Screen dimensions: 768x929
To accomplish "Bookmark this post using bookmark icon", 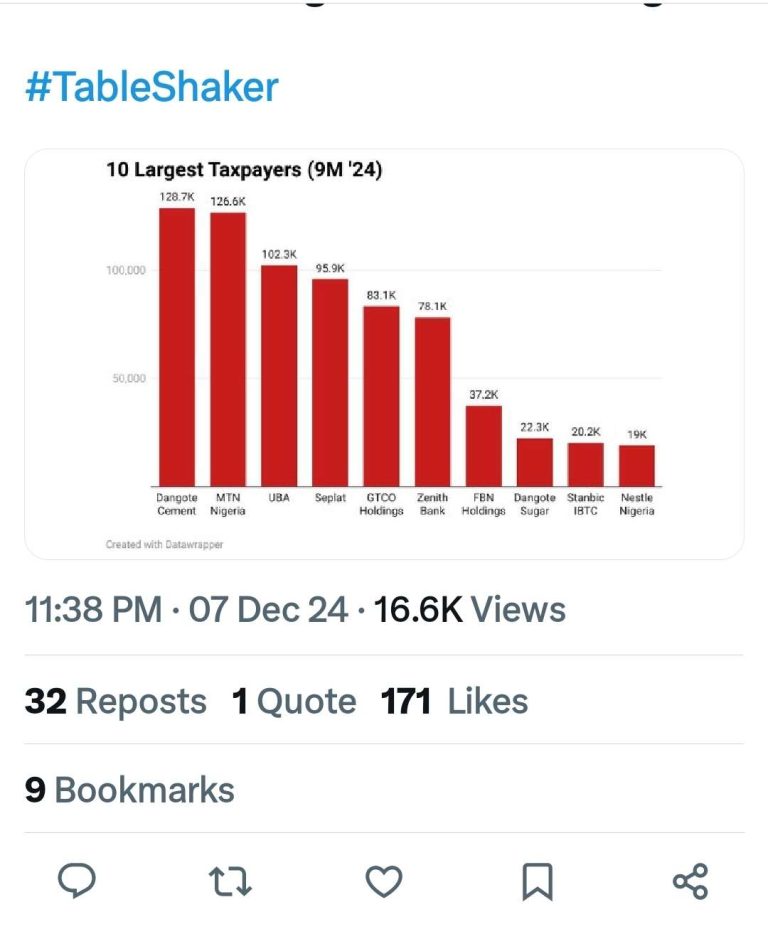I will pyautogui.click(x=537, y=881).
